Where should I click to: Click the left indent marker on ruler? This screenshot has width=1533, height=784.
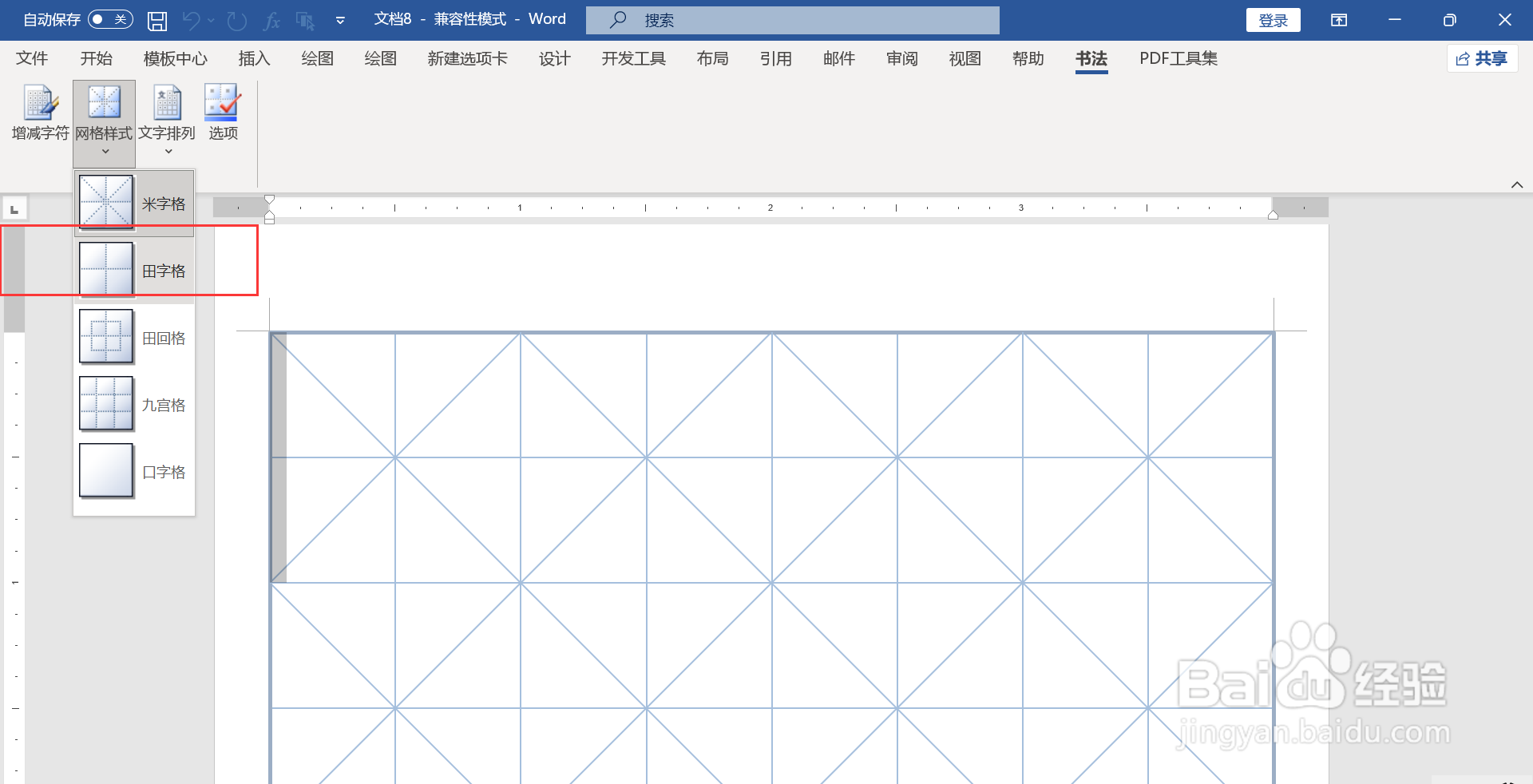coord(270,217)
